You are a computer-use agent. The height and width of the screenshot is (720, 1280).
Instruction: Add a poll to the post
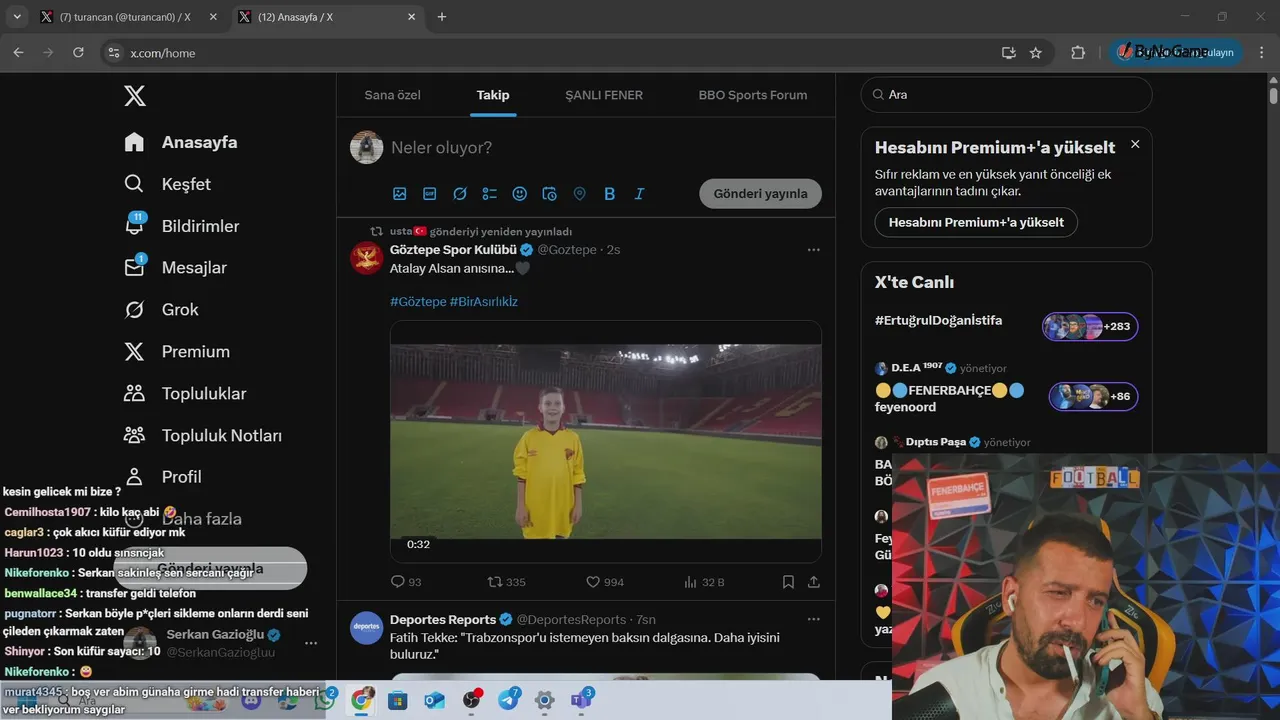(x=490, y=194)
